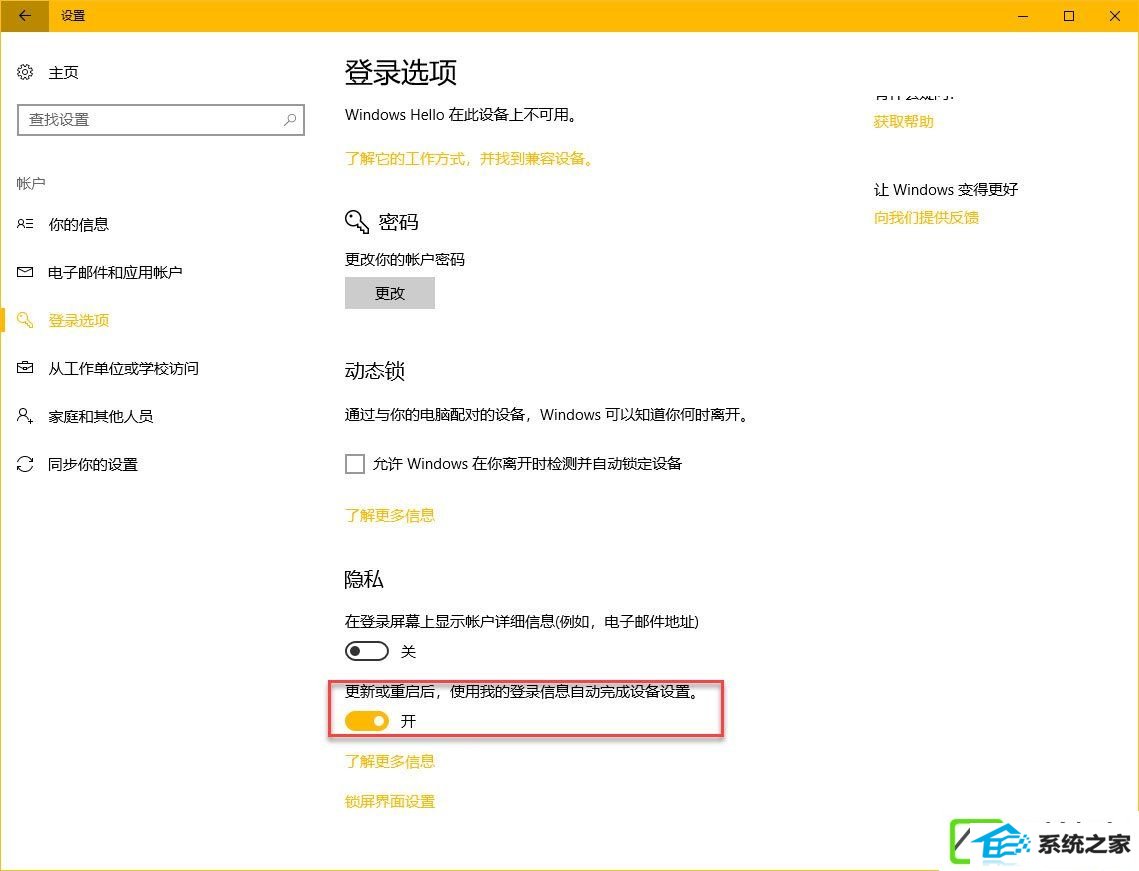Go to 同步你的设置
Image resolution: width=1139 pixels, height=871 pixels.
click(93, 464)
